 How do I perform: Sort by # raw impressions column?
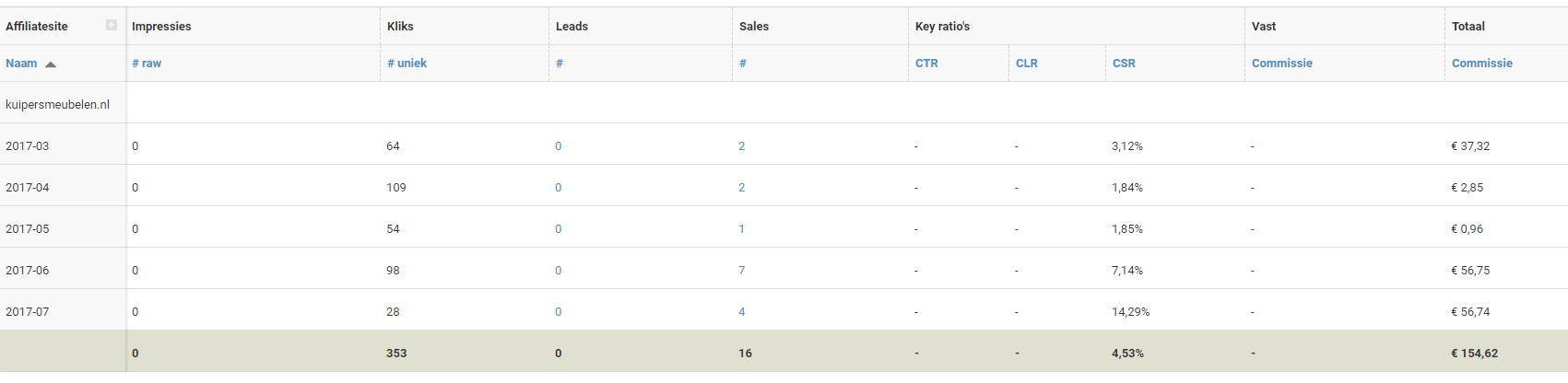point(147,64)
